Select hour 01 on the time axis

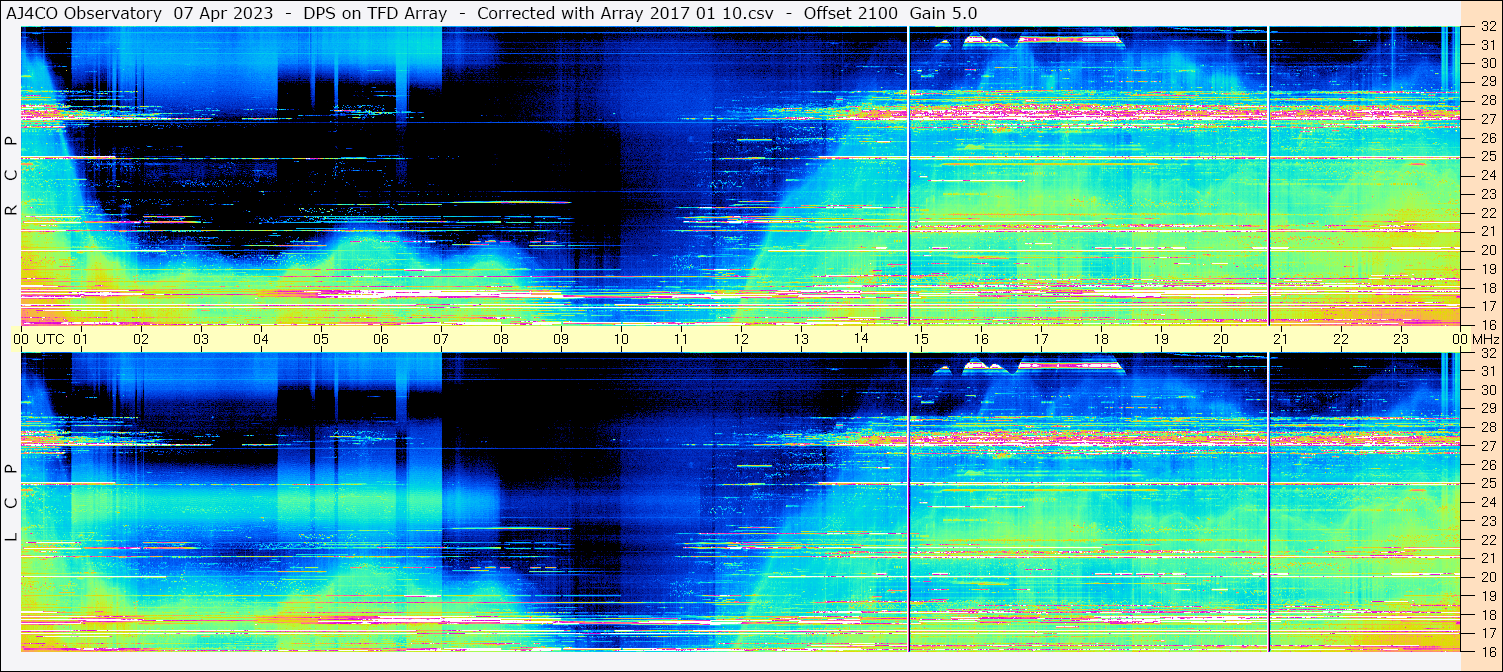[81, 339]
